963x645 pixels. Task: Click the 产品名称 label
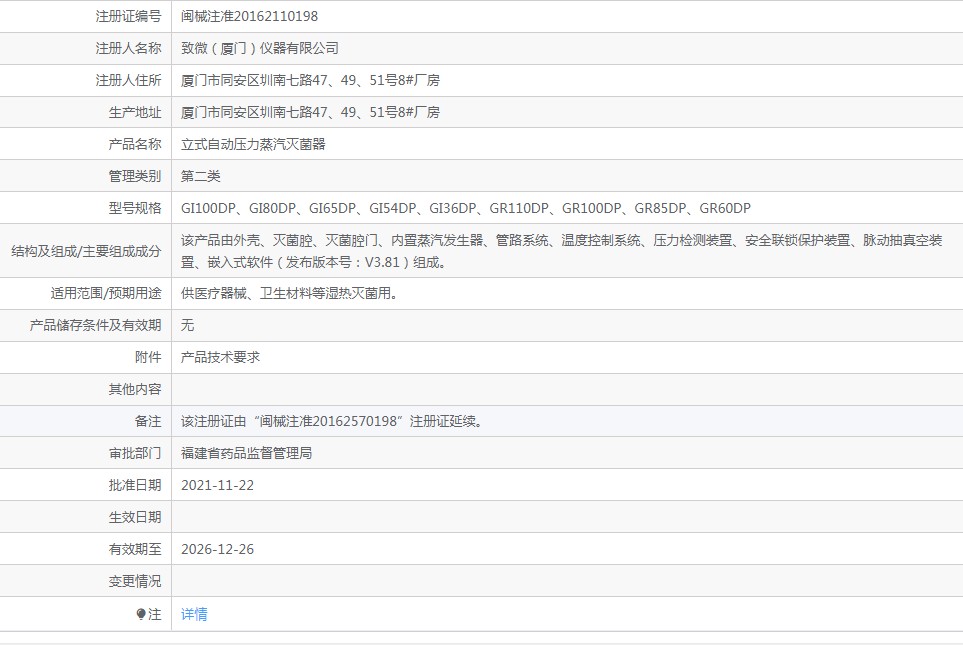click(x=135, y=144)
